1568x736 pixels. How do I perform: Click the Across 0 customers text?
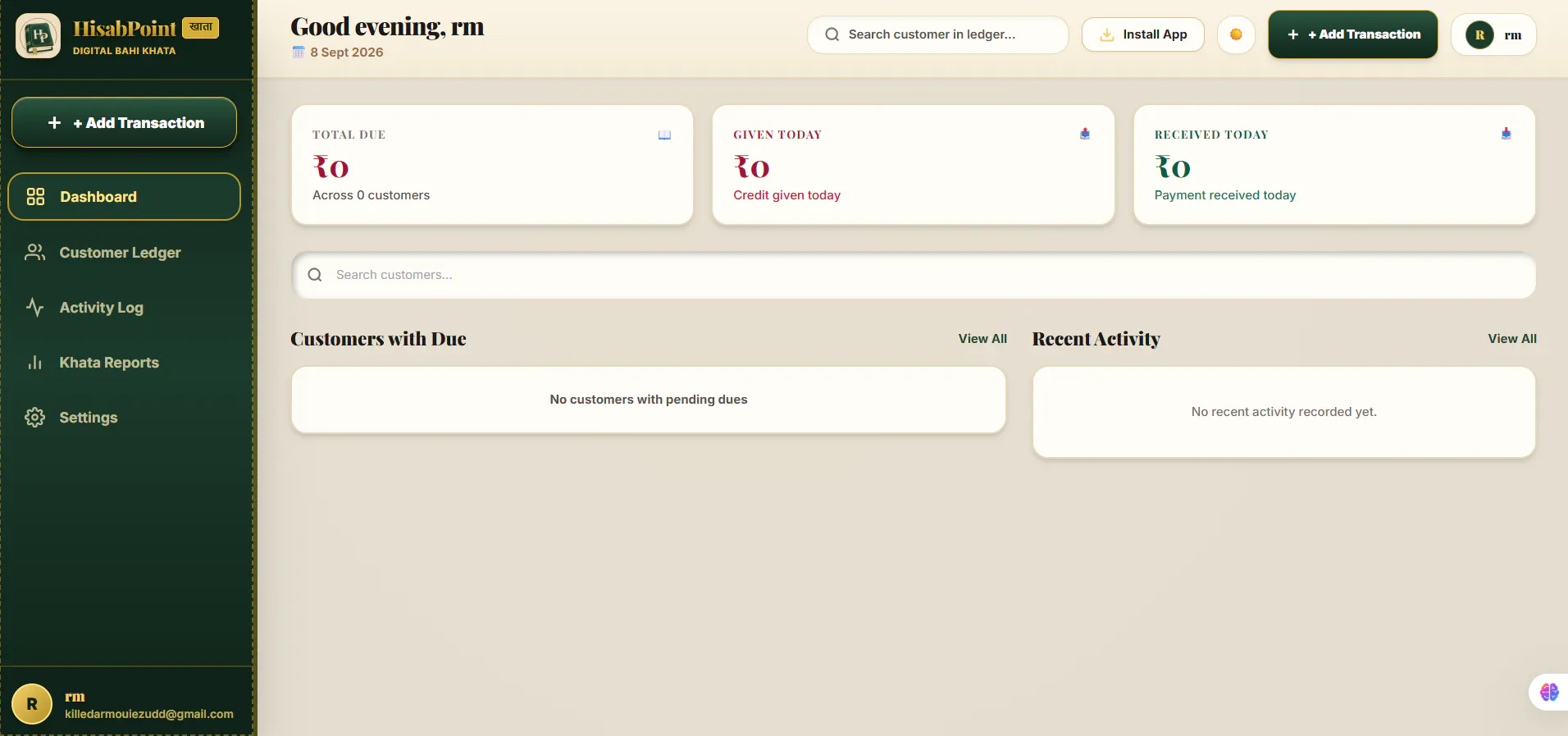[371, 195]
